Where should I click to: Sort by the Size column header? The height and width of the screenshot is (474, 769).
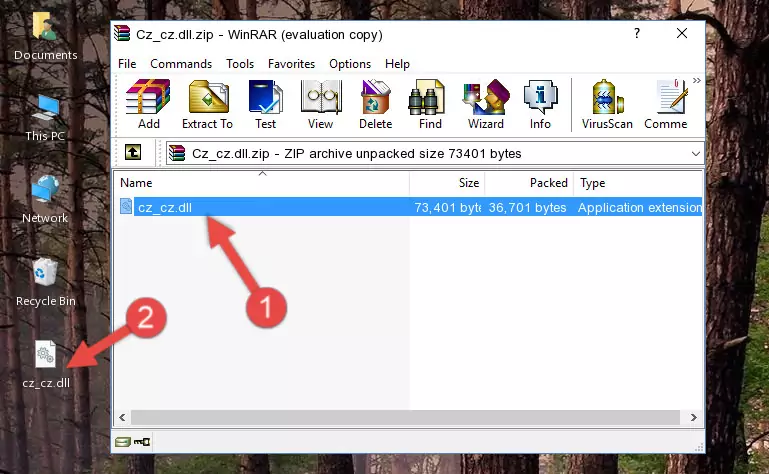[x=447, y=183]
